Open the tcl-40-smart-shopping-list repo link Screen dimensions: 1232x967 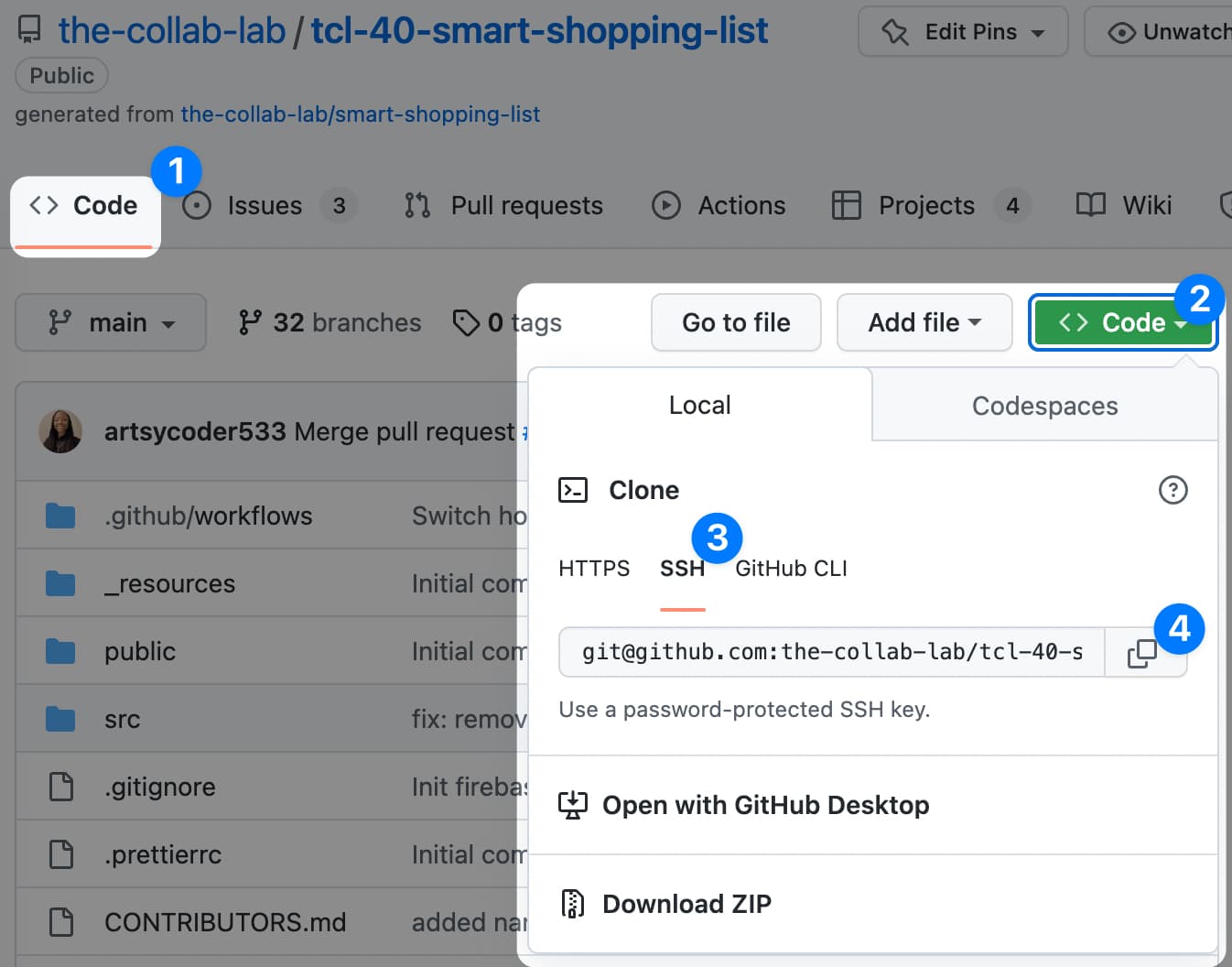click(539, 30)
